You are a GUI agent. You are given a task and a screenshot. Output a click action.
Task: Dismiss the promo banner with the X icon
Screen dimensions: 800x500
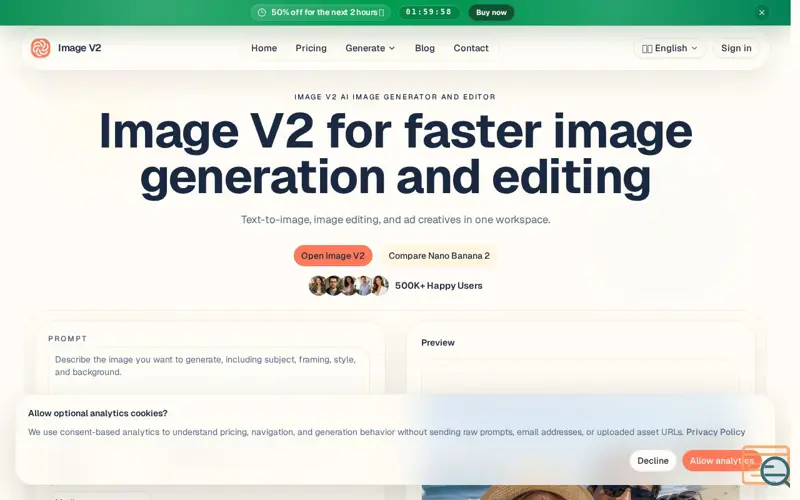pyautogui.click(x=762, y=12)
